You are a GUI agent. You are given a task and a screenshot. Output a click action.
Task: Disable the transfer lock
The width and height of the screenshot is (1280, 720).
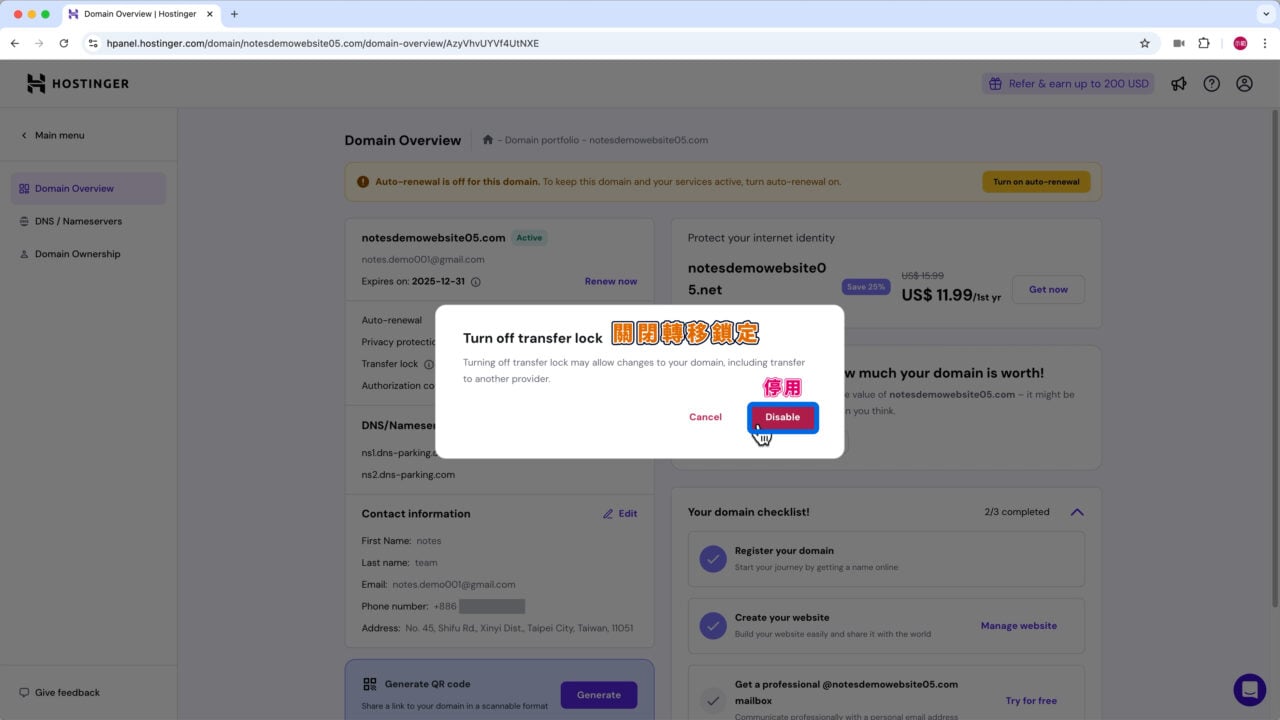(x=782, y=417)
